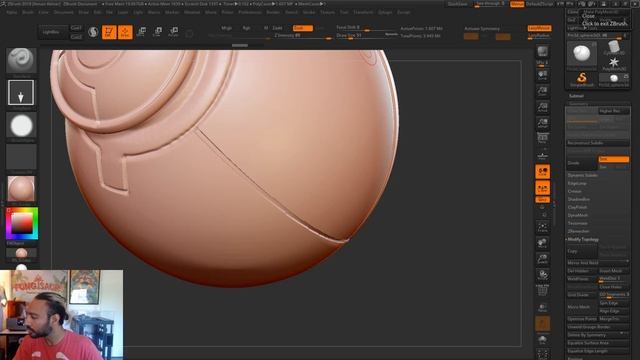Toggle the Rgb button

(x=246, y=28)
